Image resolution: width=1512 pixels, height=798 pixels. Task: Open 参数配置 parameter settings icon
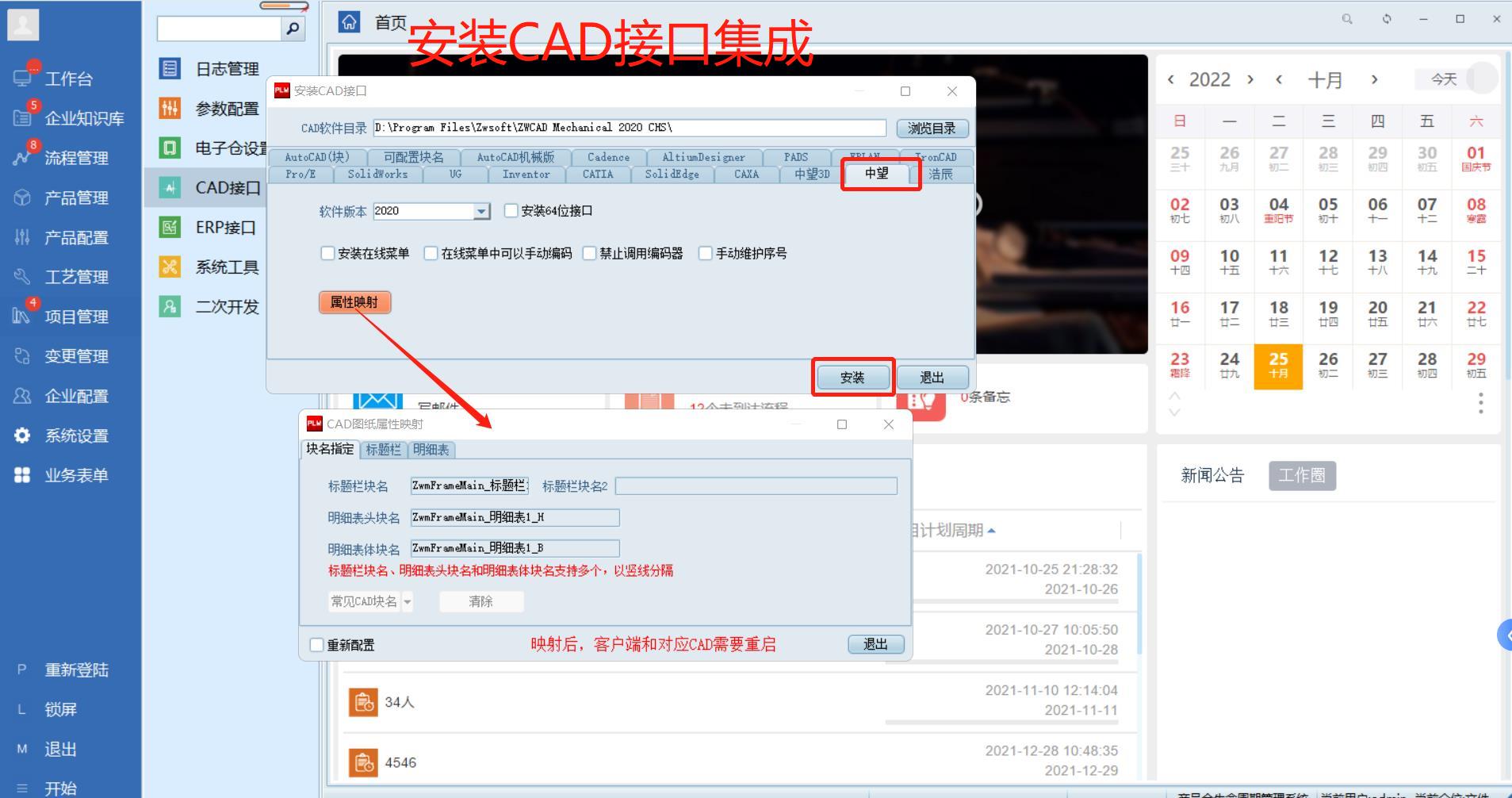pos(170,108)
